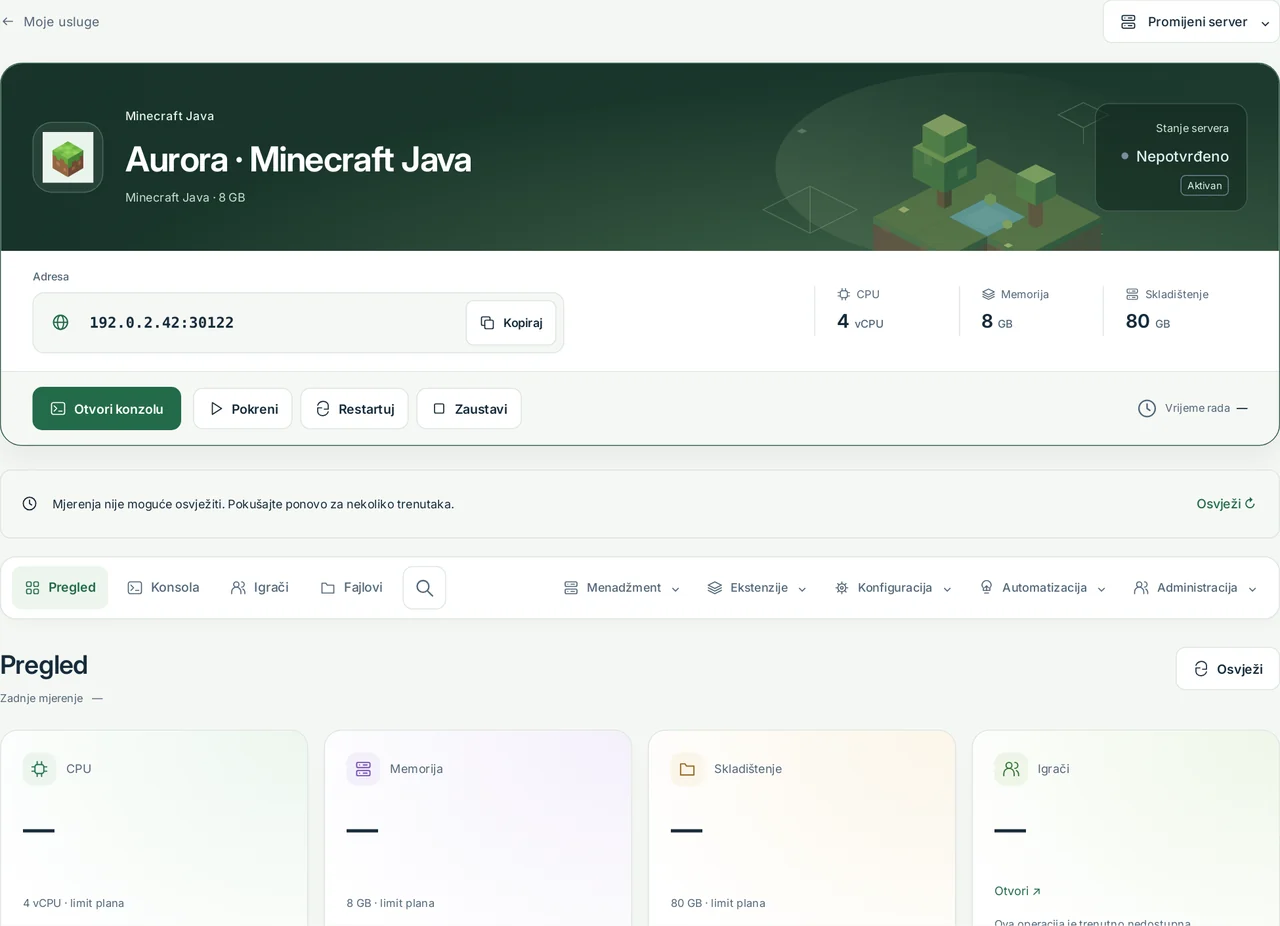
Task: Click the 'Minecraft Java · 8 GB' subtitle
Action: [185, 197]
